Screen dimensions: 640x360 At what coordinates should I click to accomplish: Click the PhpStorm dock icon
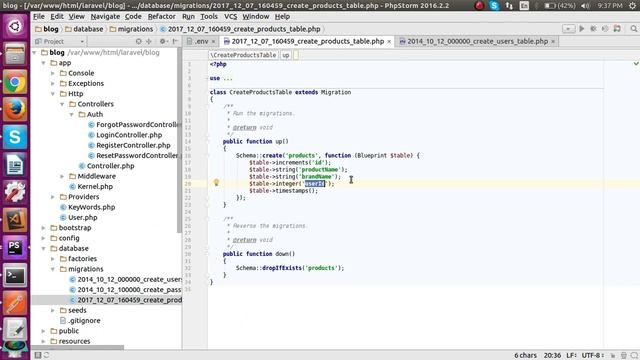[x=15, y=248]
